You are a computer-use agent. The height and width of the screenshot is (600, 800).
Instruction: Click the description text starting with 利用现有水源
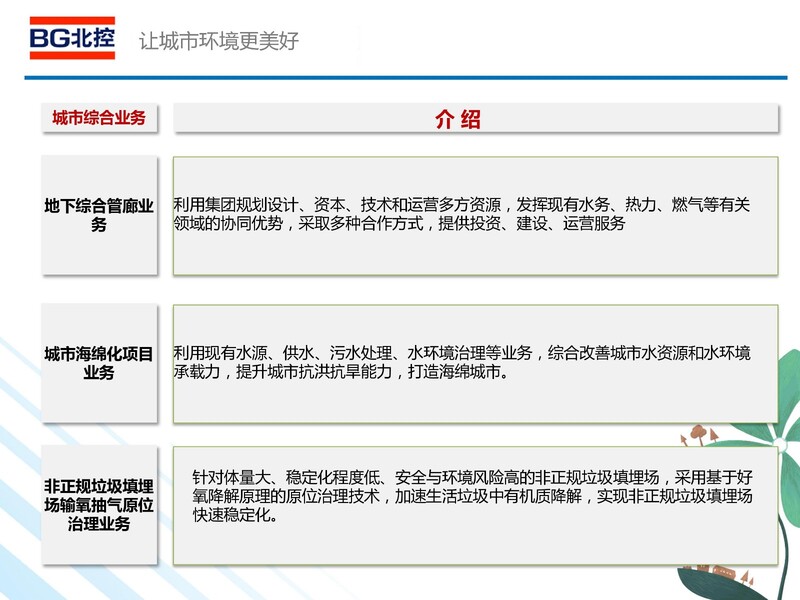pyautogui.click(x=461, y=363)
